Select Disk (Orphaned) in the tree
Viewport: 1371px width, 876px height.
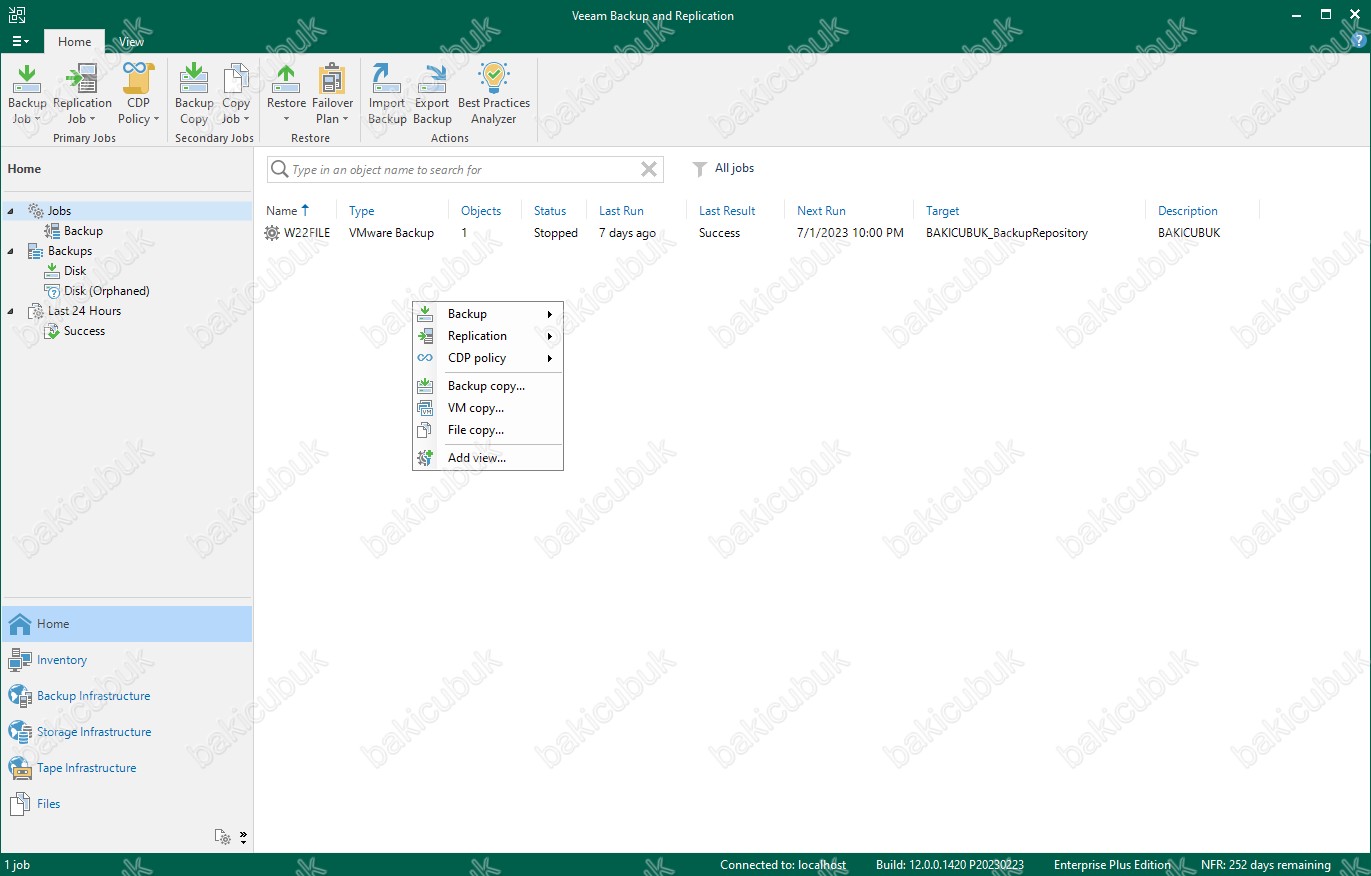(106, 291)
